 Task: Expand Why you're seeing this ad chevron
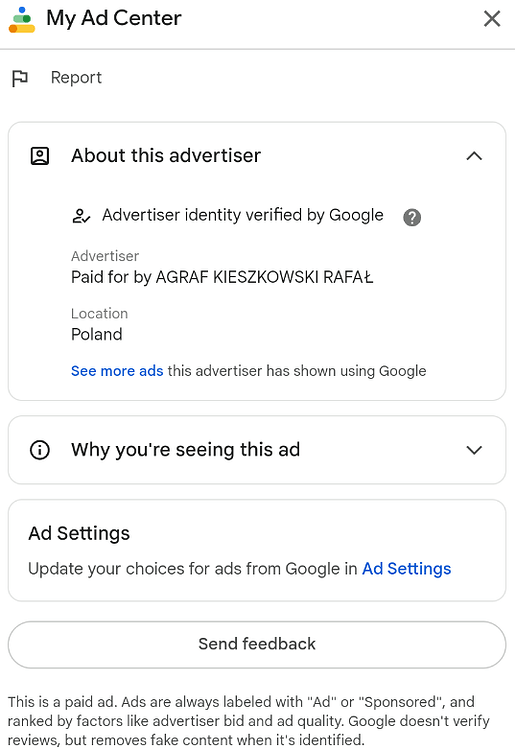pos(474,450)
